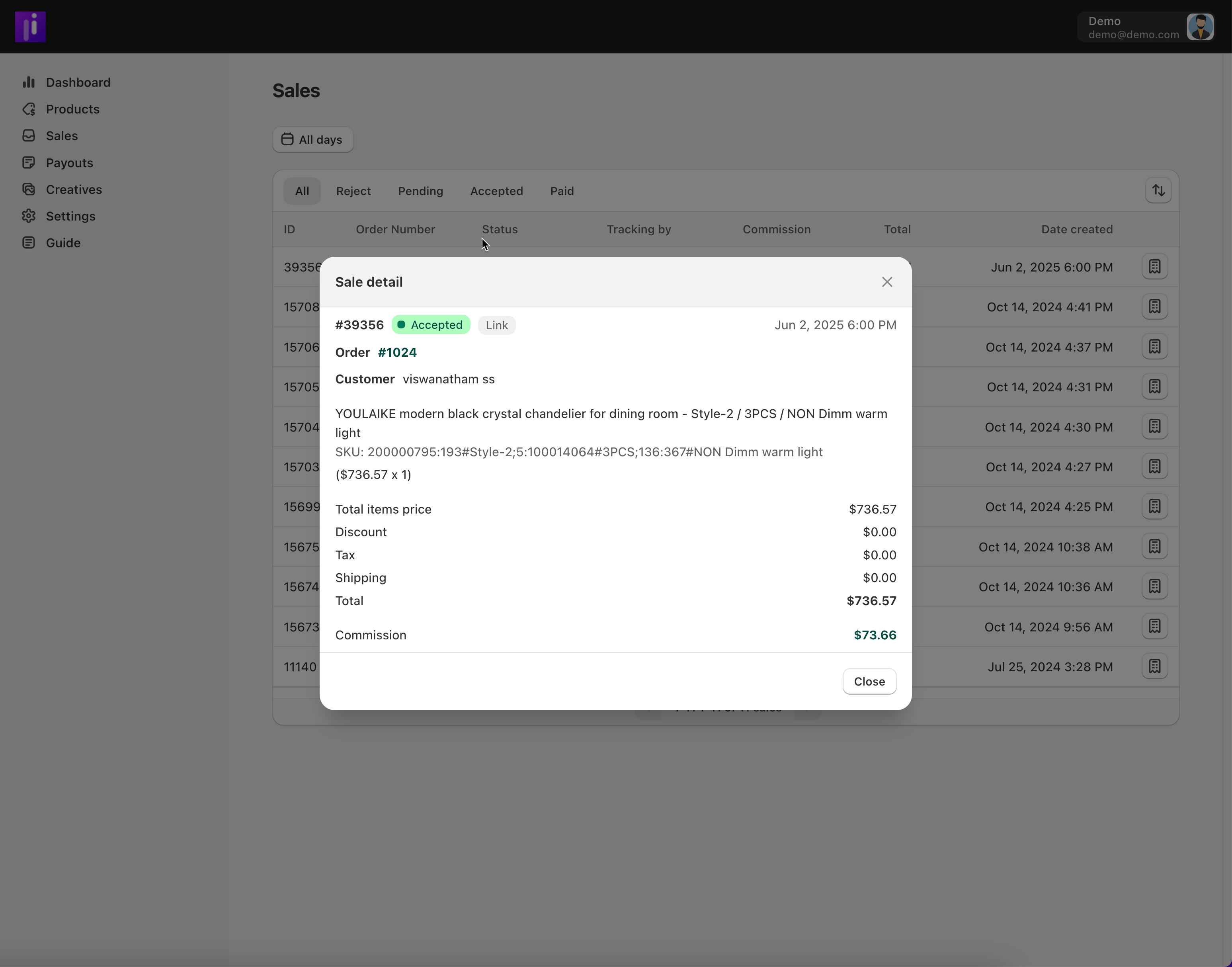Open order #1024 link
The image size is (1232, 967).
point(397,353)
